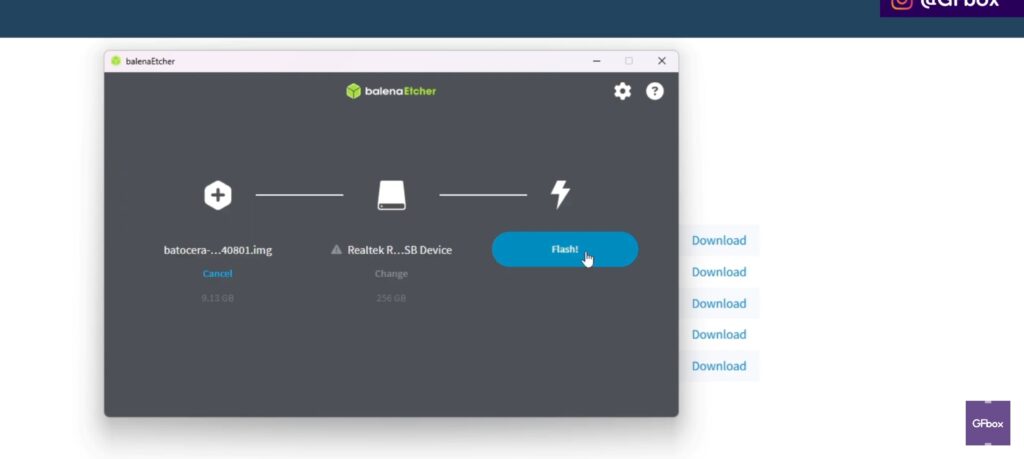
Task: Click the Realtek R...SB Device label
Action: point(400,250)
